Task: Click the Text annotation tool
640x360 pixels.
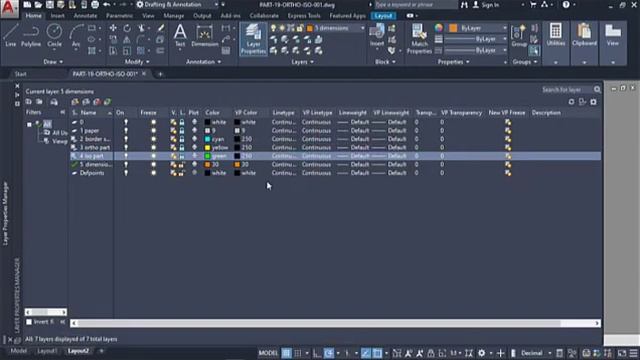Action: point(180,35)
